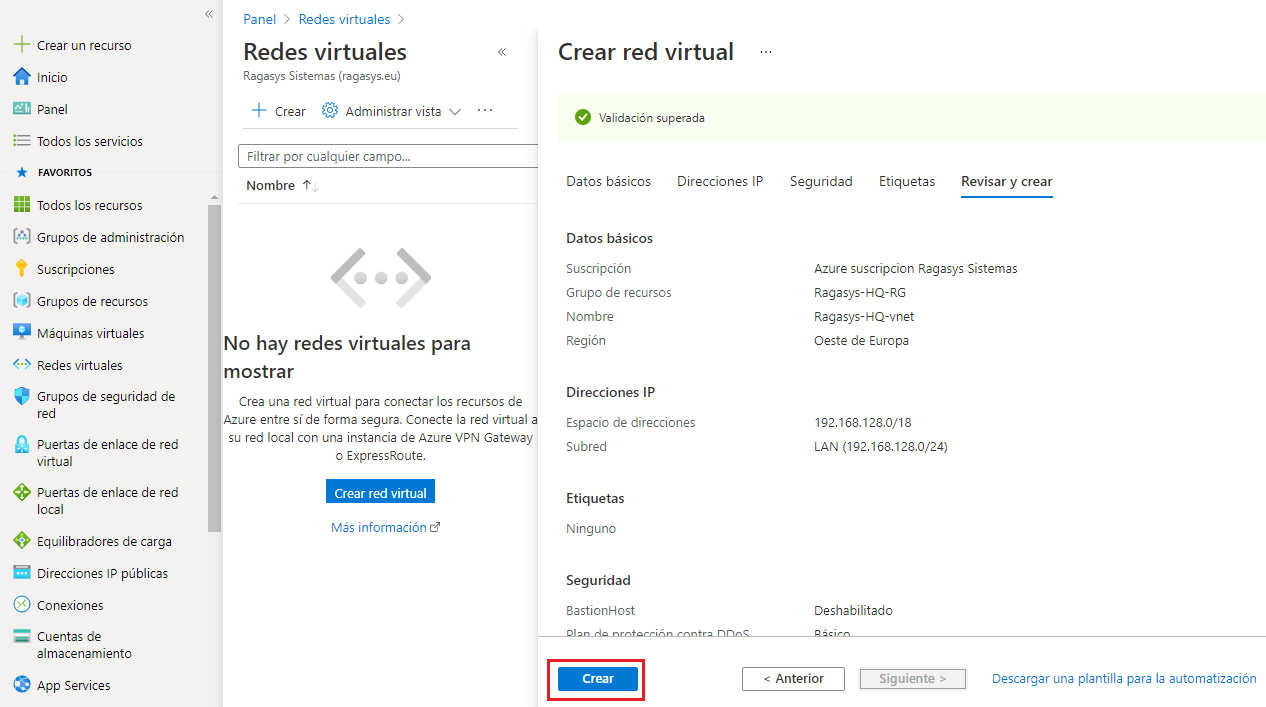This screenshot has width=1266, height=707.
Task: Go to Redes virtuales in the breadcrumb
Action: (345, 19)
